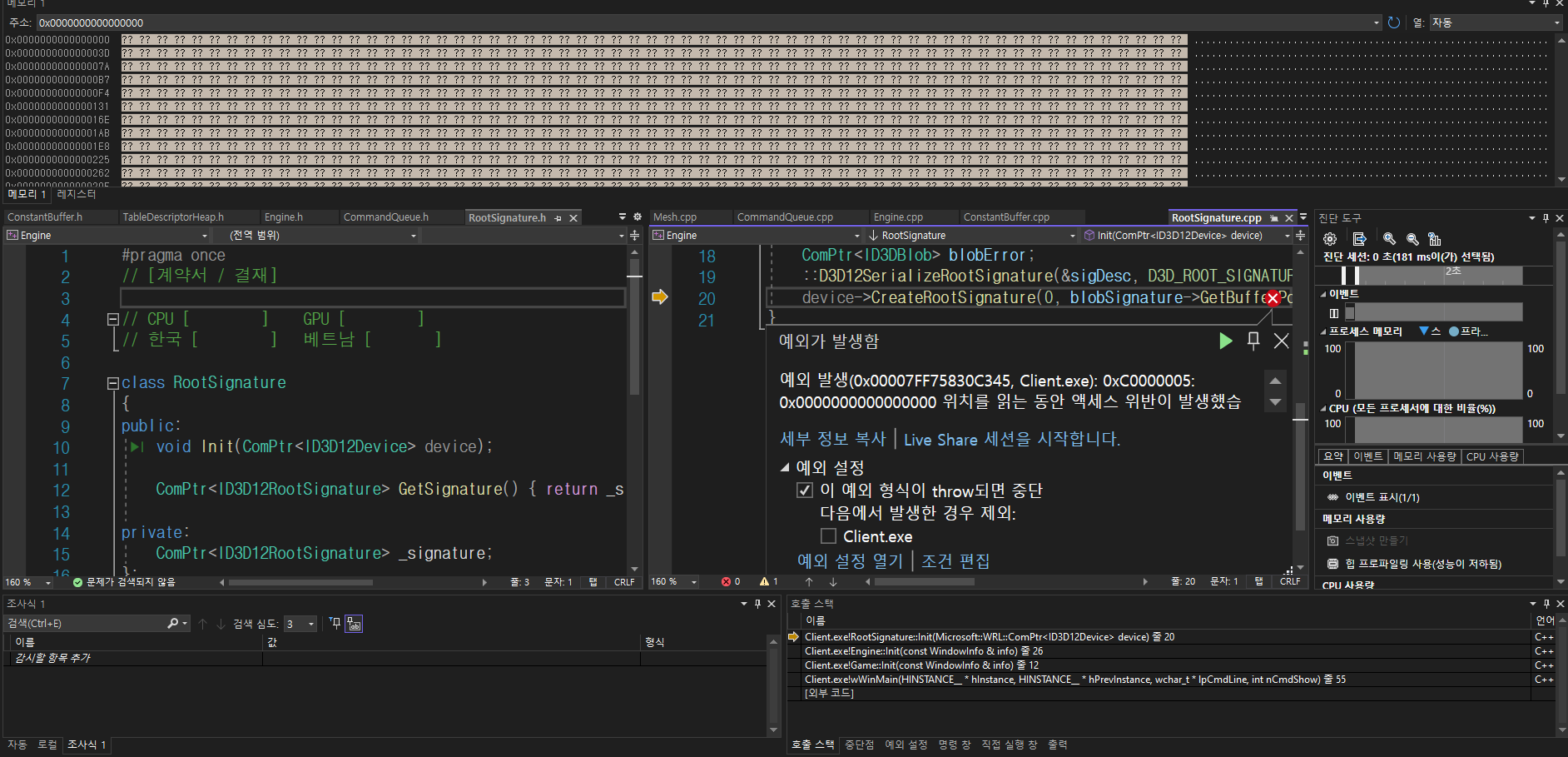Click navigate up arrow in right editor status bar
Viewport: 1568px width, 757px height.
tap(809, 581)
